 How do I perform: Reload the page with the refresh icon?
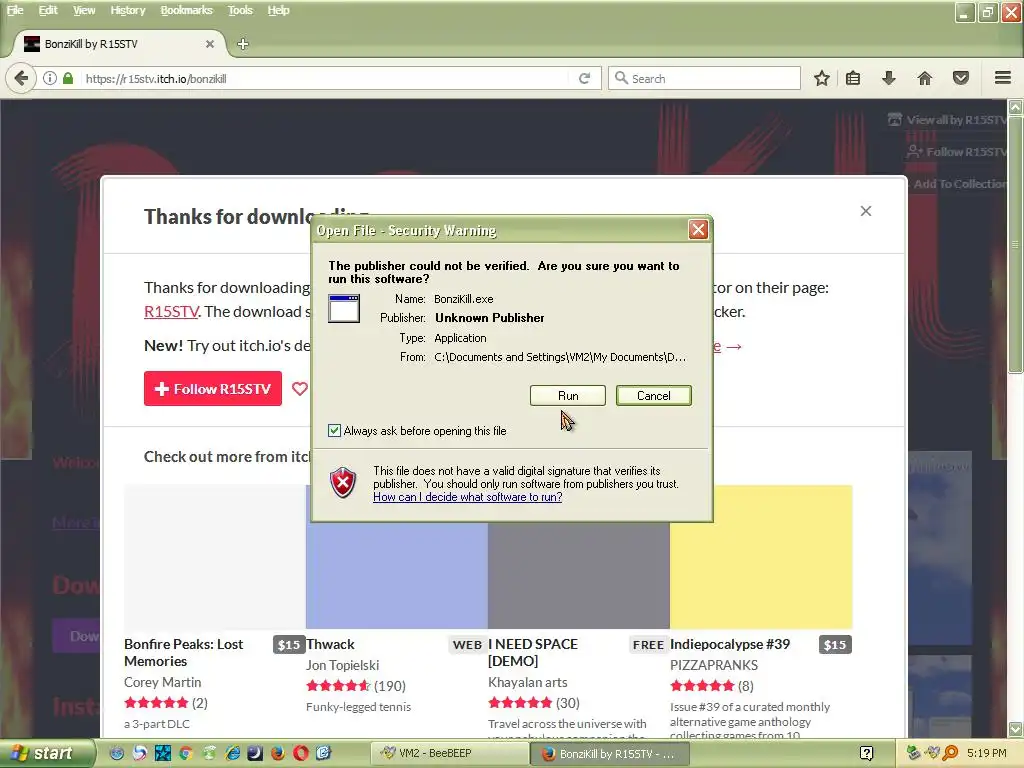click(x=584, y=78)
